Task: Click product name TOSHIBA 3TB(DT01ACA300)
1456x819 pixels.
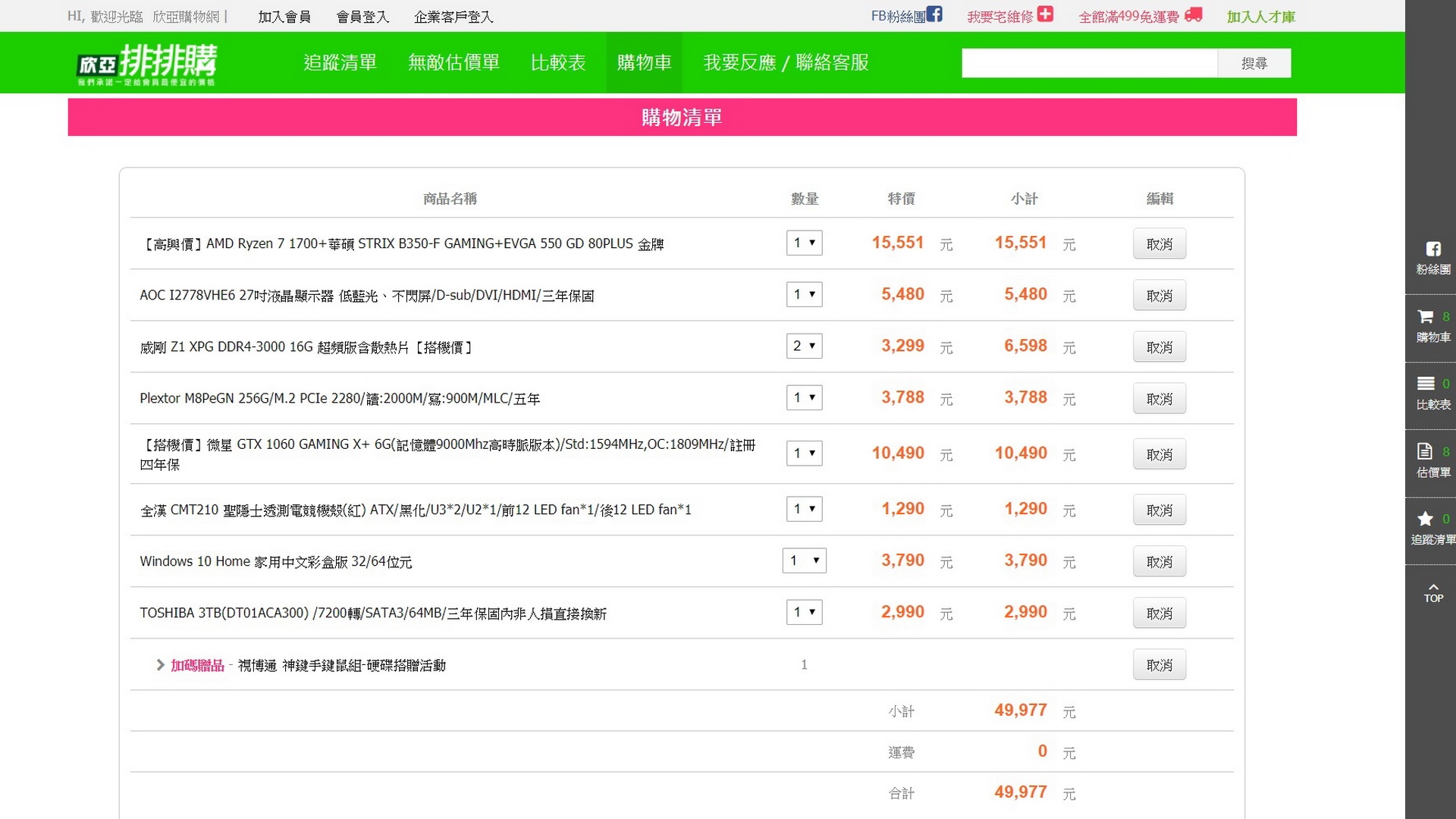Action: point(373,613)
